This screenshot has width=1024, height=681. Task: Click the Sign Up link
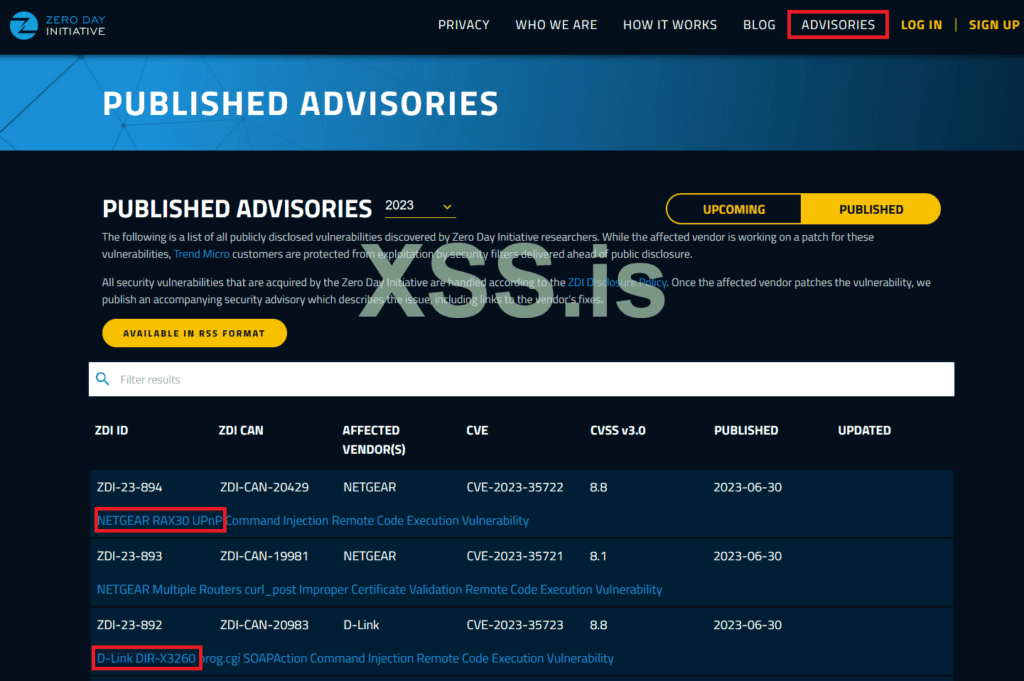pyautogui.click(x=994, y=25)
